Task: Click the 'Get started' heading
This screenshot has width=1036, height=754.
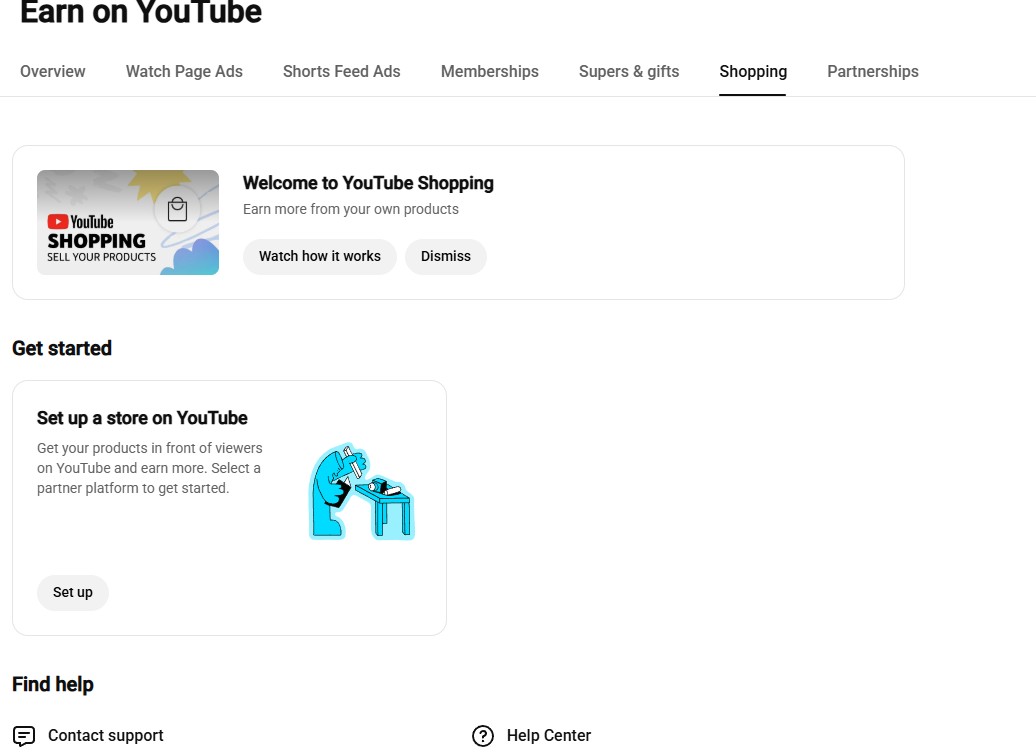Action: point(62,348)
